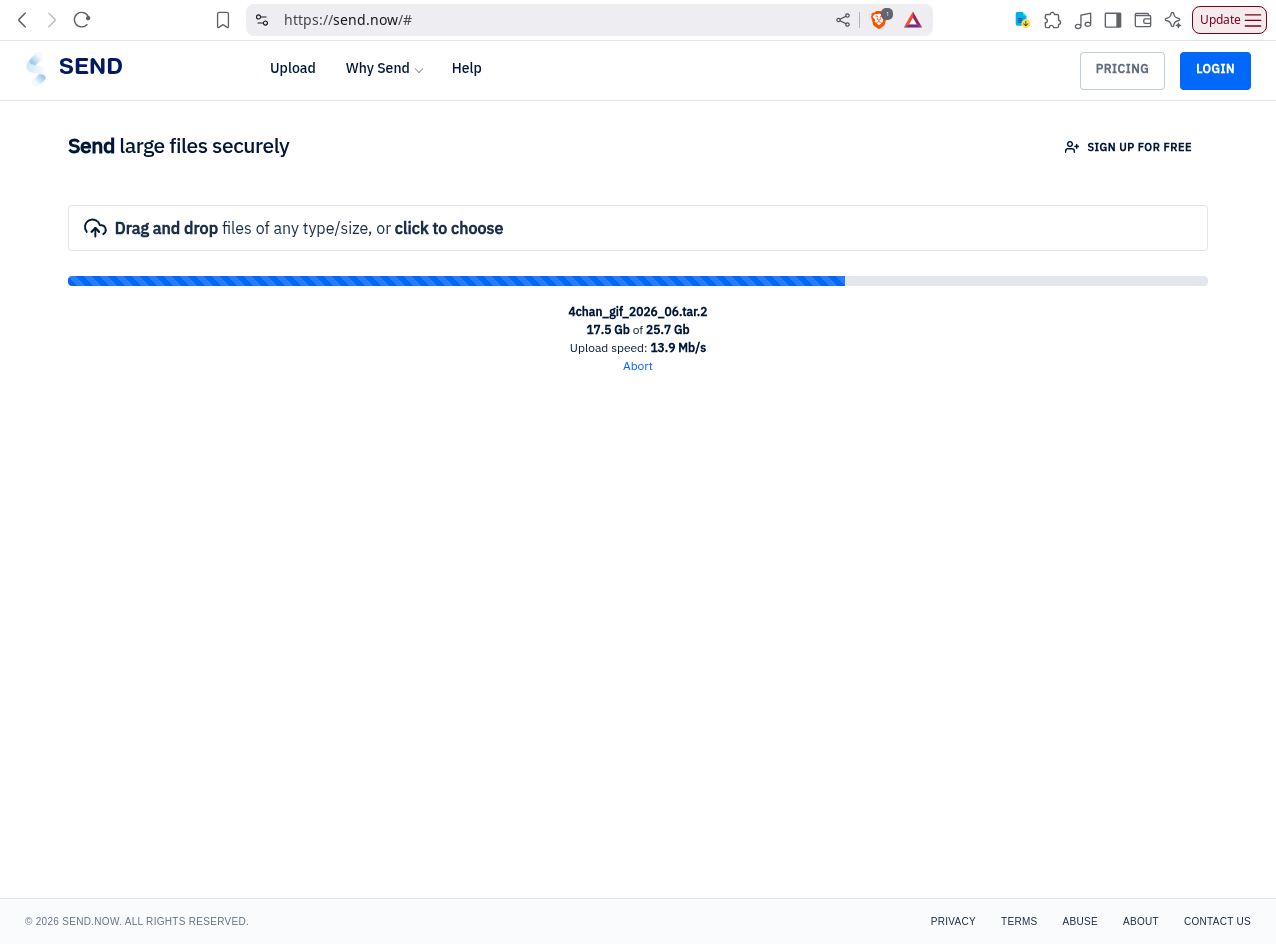Open the PRIVACY footer link
The image size is (1276, 944).
tap(953, 921)
